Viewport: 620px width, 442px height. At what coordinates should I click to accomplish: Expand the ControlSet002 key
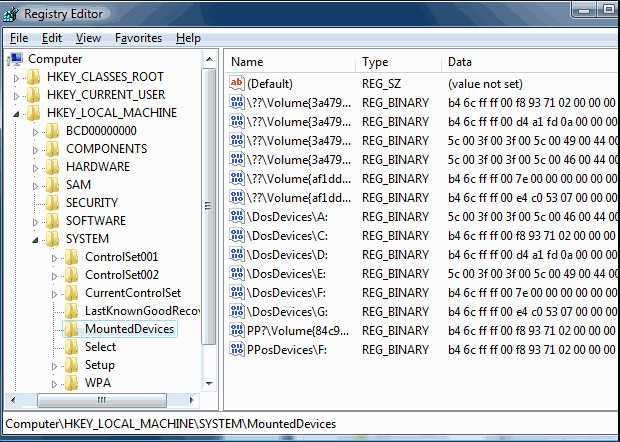point(54,276)
